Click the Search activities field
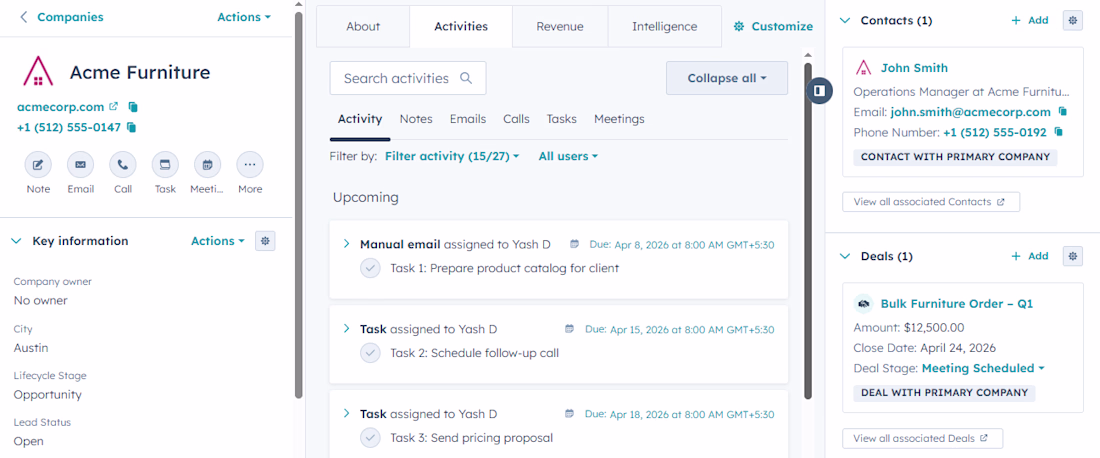This screenshot has width=1100, height=458. (400, 78)
